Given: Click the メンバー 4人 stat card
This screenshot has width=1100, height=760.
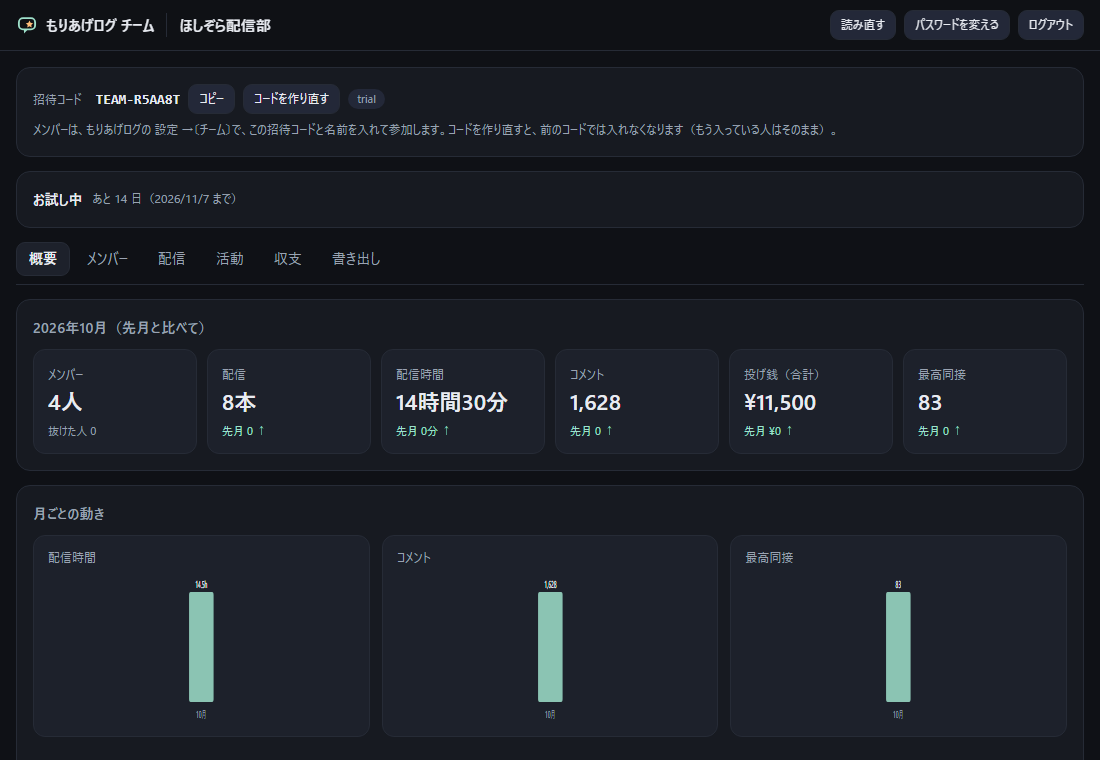Looking at the screenshot, I should click(x=115, y=401).
